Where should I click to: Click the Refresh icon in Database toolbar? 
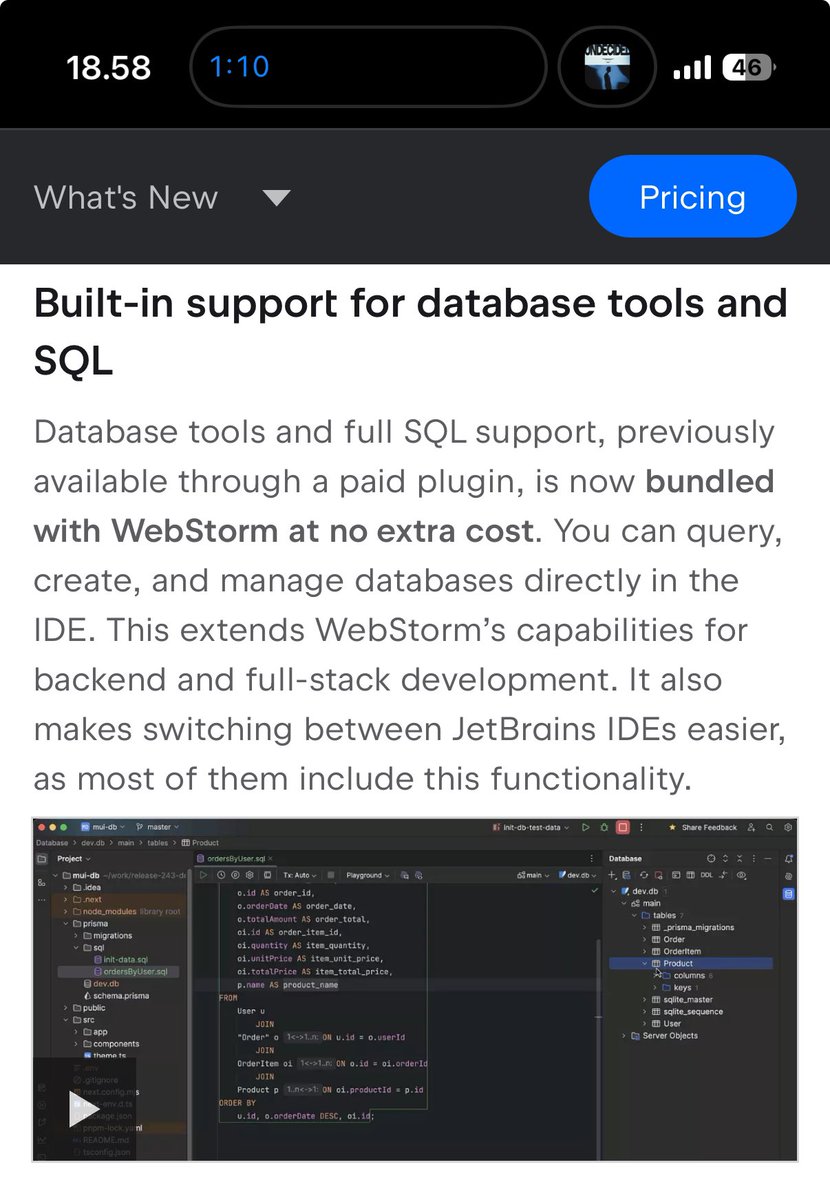(644, 875)
